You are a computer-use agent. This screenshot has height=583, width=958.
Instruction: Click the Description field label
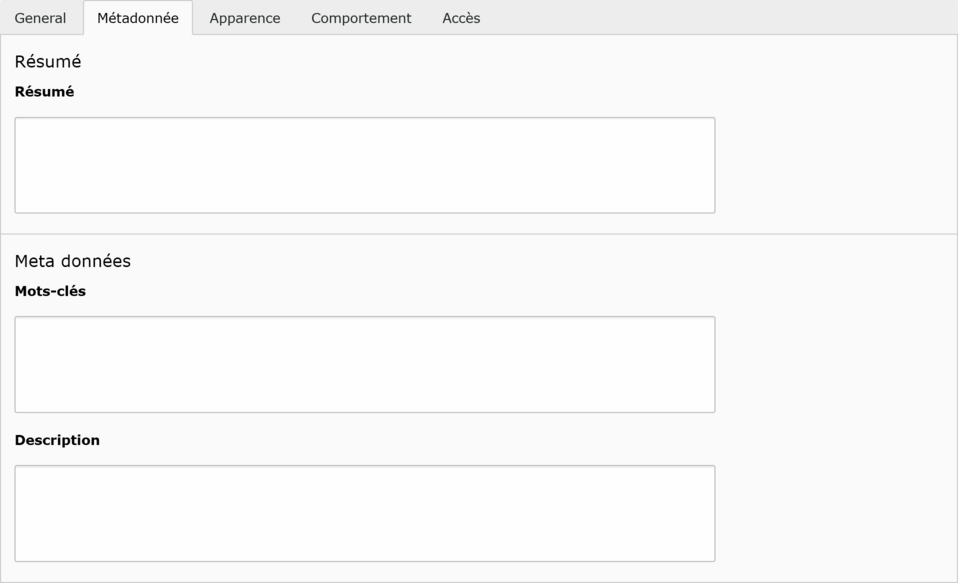coord(57,440)
